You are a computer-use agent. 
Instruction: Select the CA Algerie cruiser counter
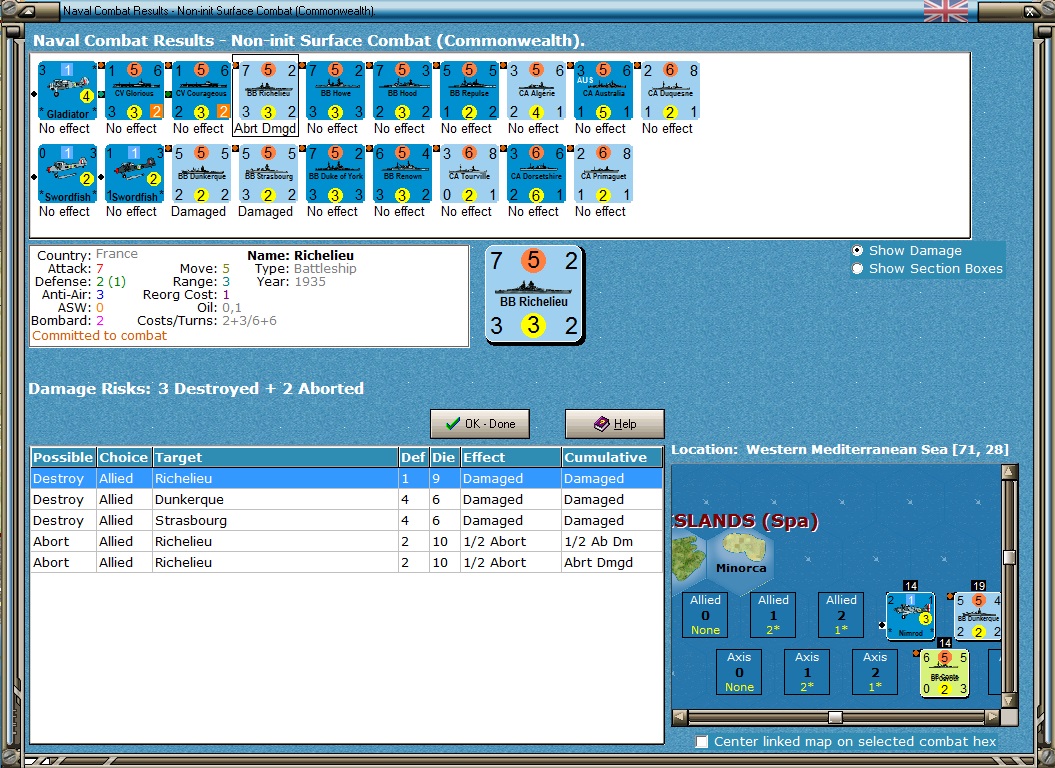tap(536, 91)
